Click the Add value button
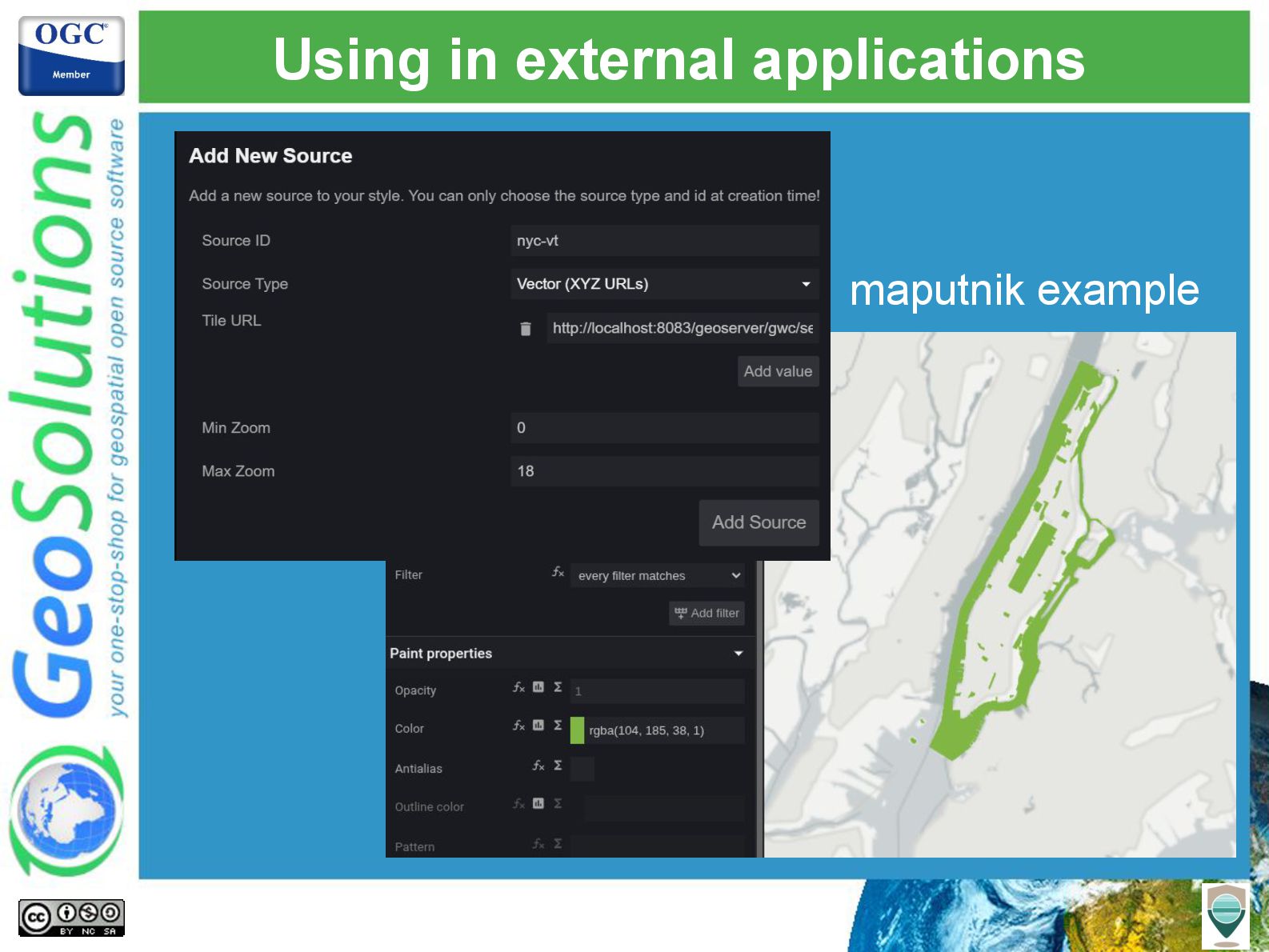Screen dimensions: 1269x952 tap(778, 371)
